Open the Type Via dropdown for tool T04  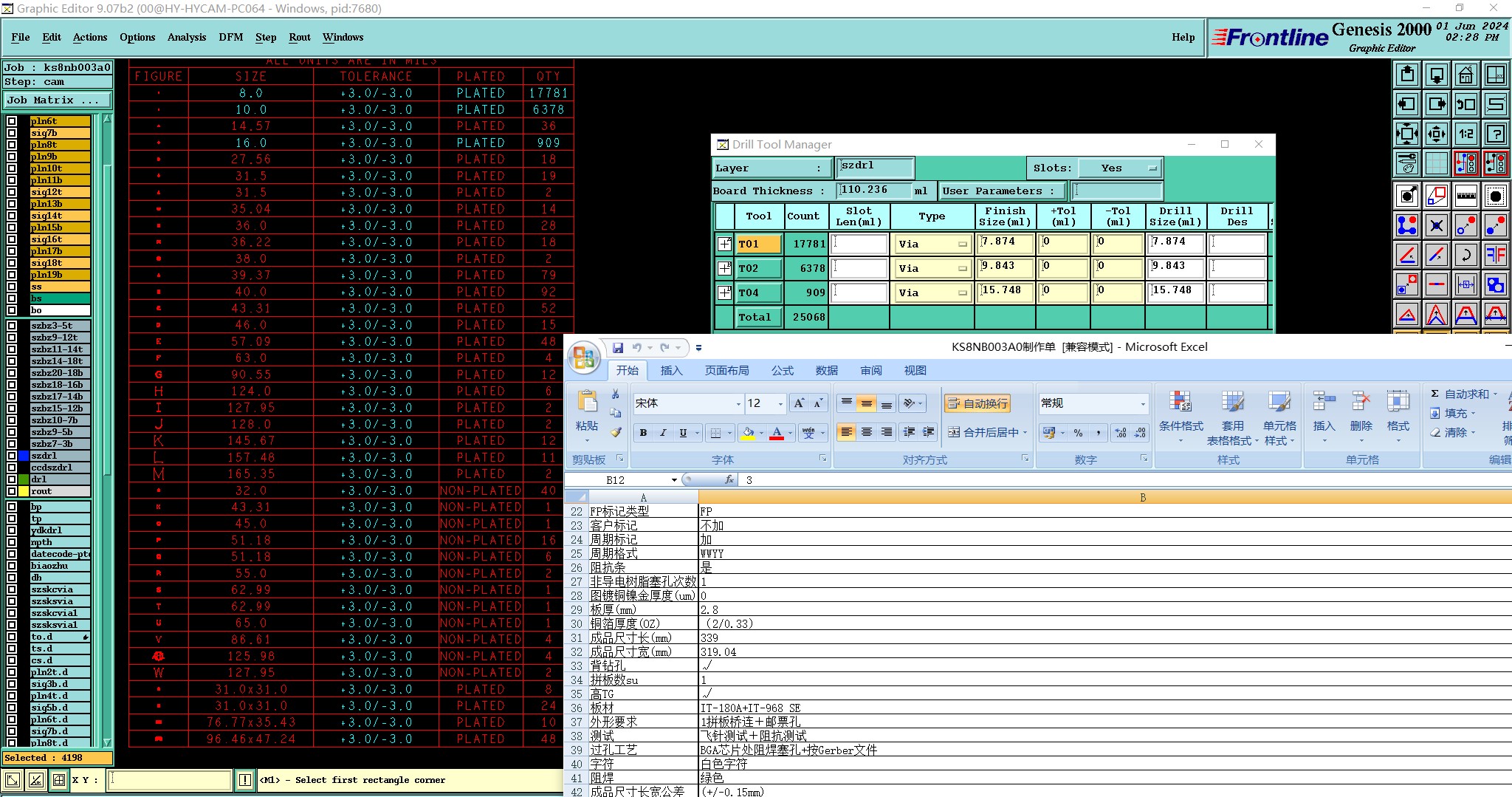932,293
